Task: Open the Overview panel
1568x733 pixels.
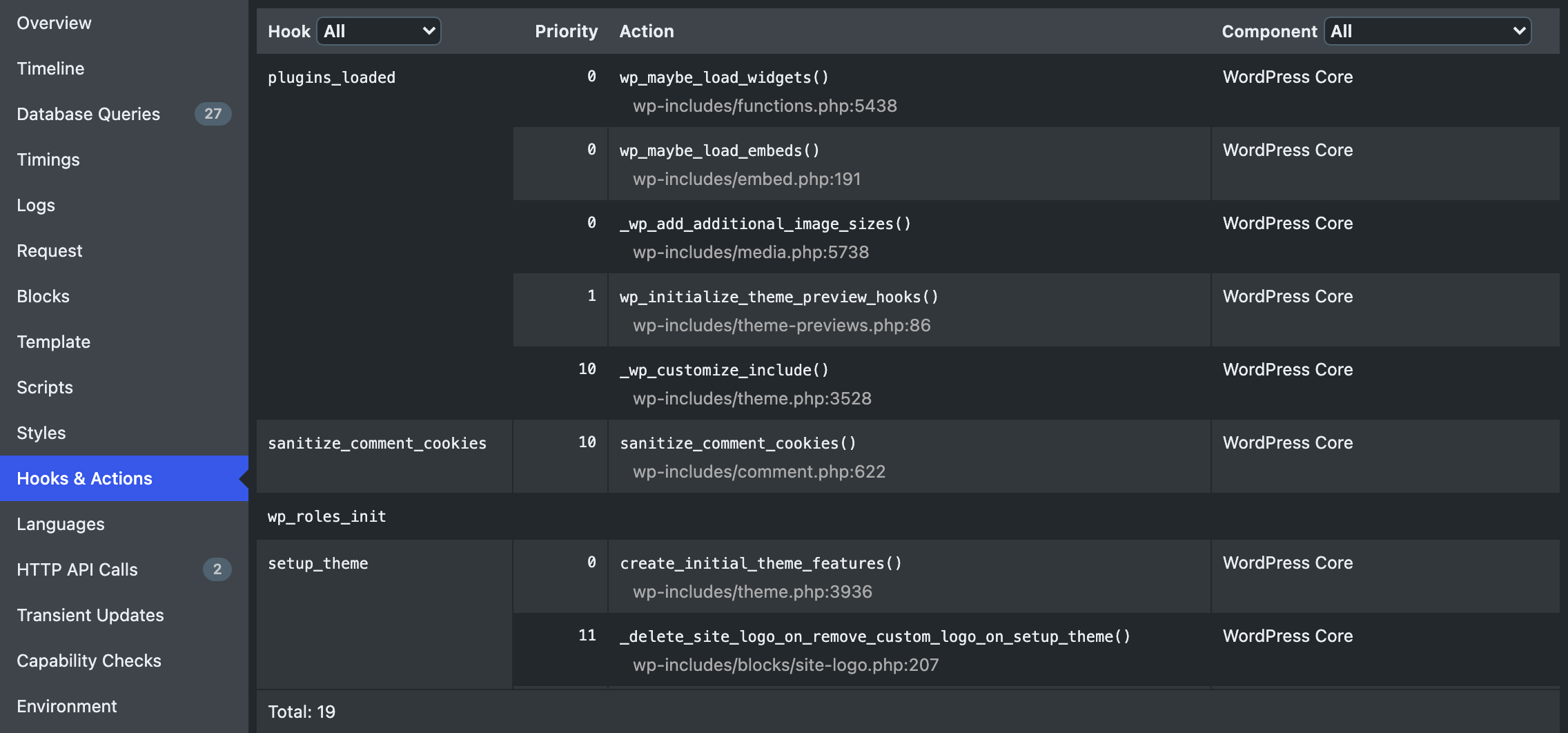Action: (x=54, y=23)
